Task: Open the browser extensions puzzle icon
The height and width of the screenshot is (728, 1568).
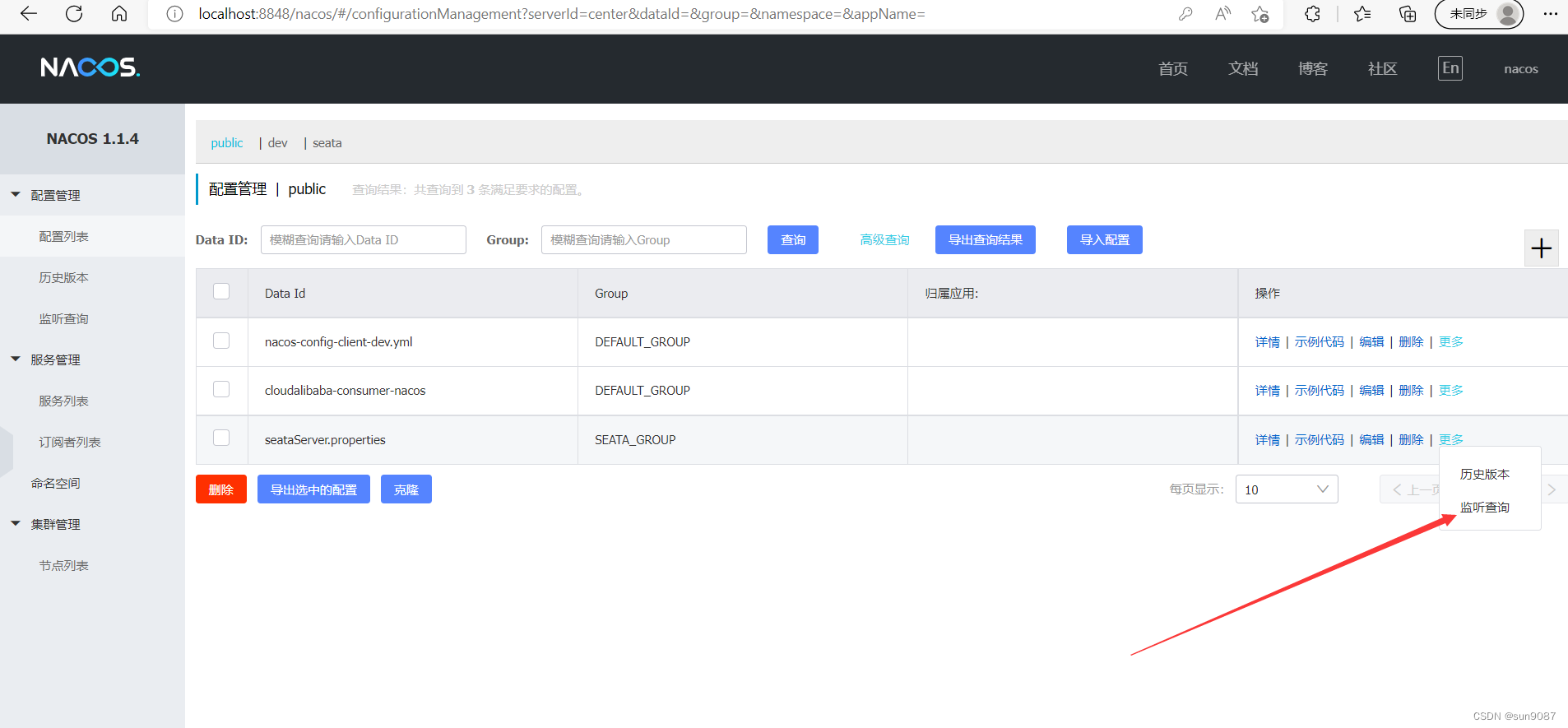Action: click(1312, 14)
